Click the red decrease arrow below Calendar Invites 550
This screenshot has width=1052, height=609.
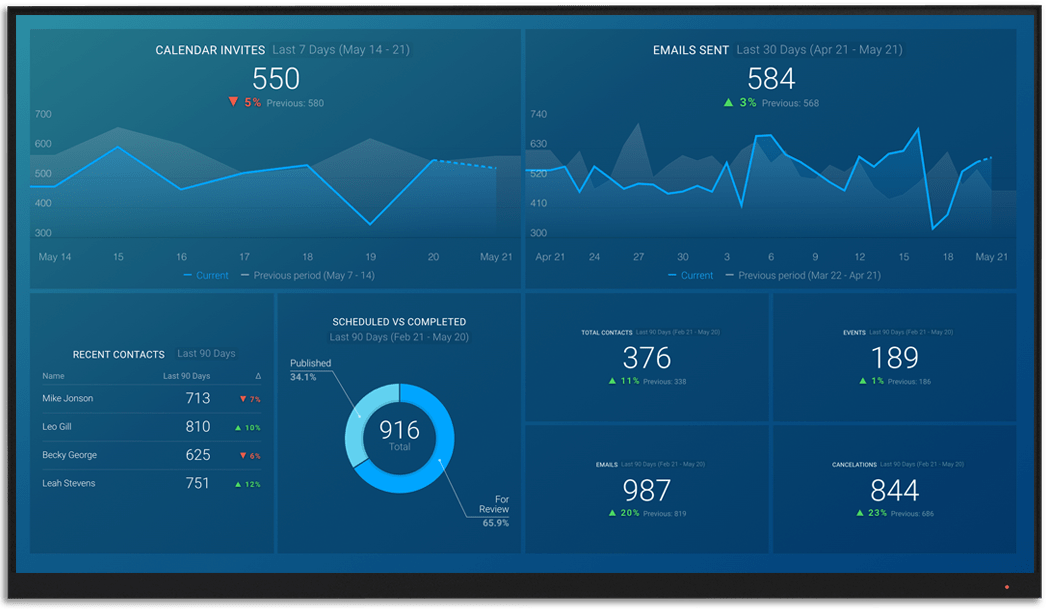click(x=234, y=100)
